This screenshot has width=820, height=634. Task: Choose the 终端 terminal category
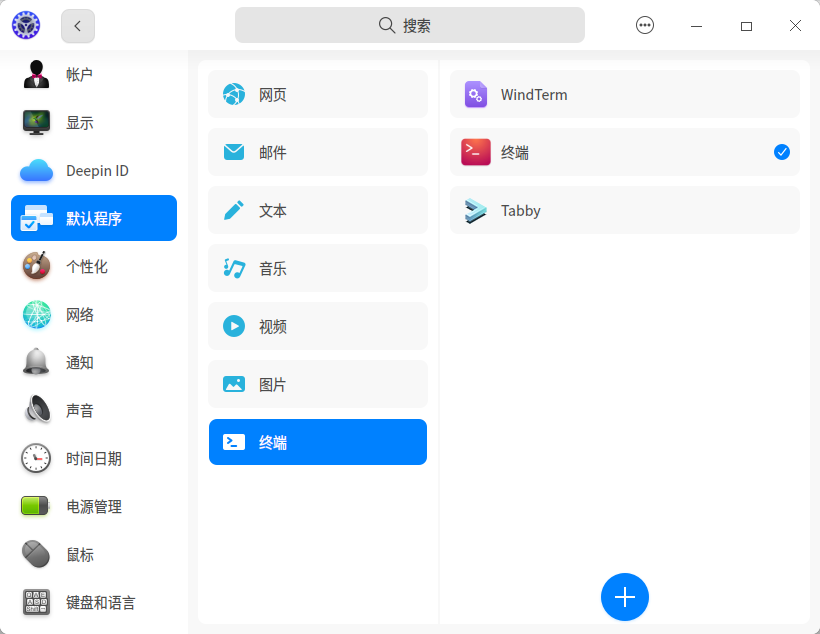318,442
